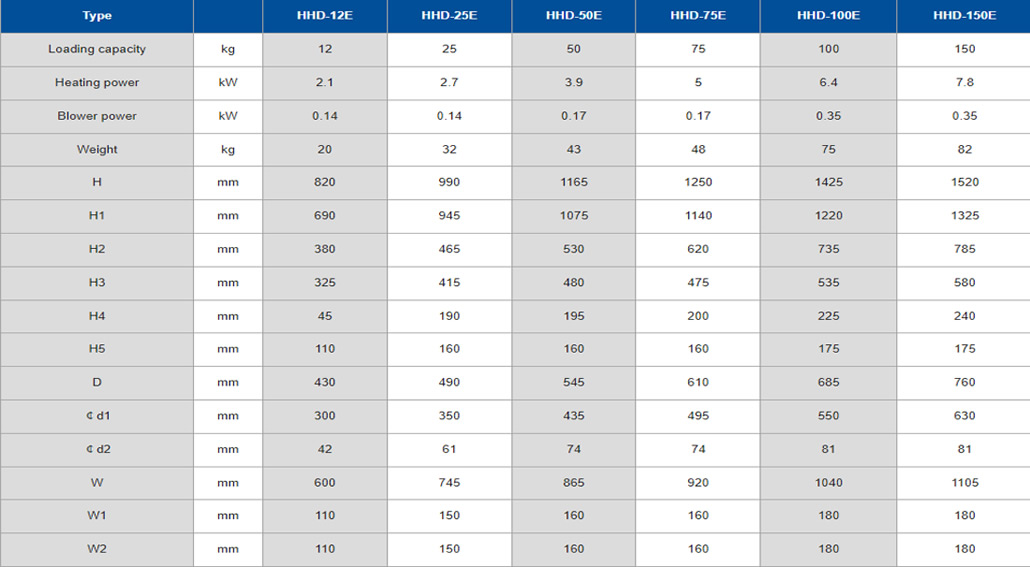The height and width of the screenshot is (567, 1030).
Task: Select the HHD-12E H4 value 45
Action: click(325, 316)
